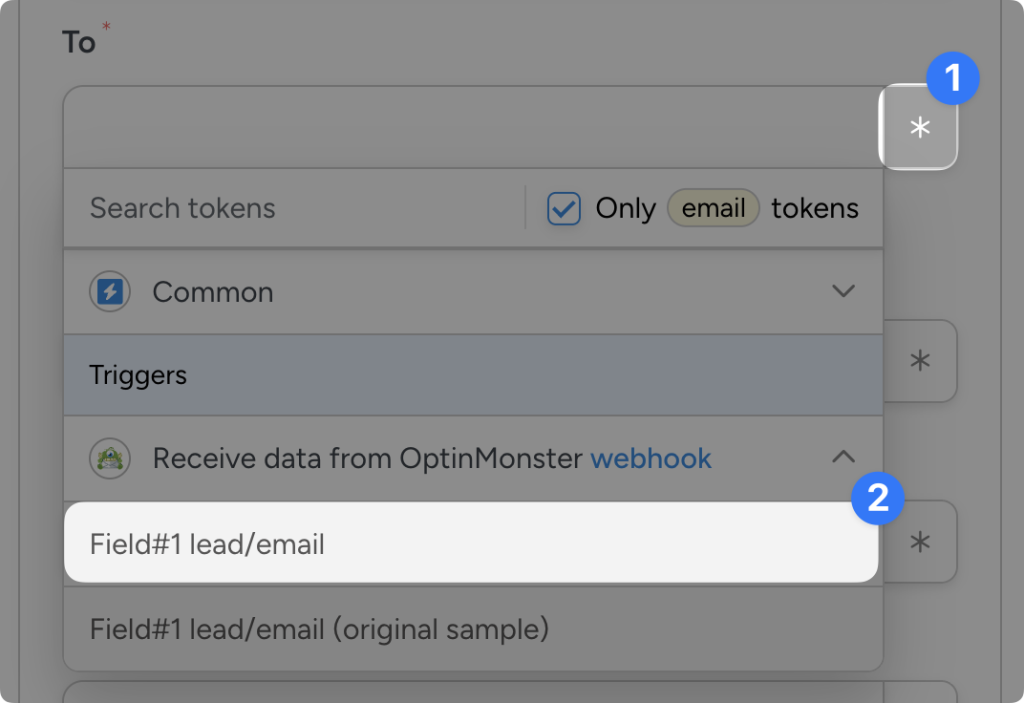
Task: Select the email token pill in the filter
Action: (x=712, y=208)
